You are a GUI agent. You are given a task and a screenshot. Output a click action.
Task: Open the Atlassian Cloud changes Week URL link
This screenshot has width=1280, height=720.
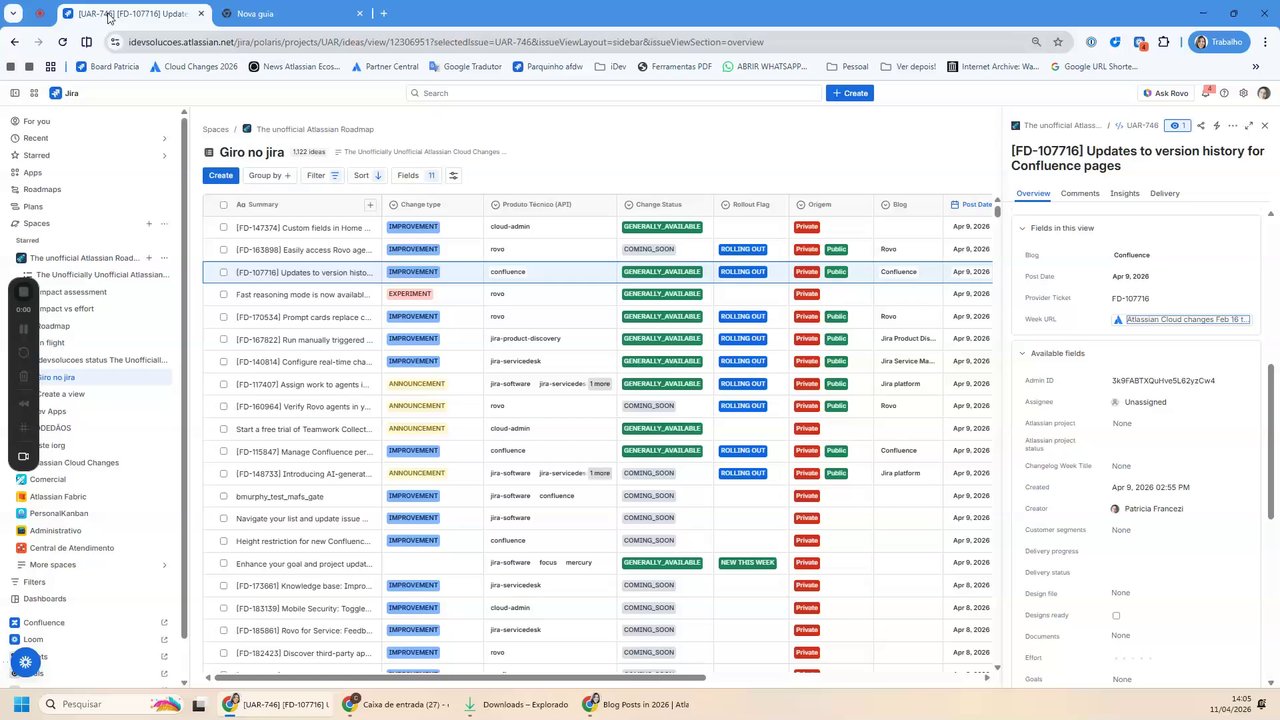pos(1187,319)
